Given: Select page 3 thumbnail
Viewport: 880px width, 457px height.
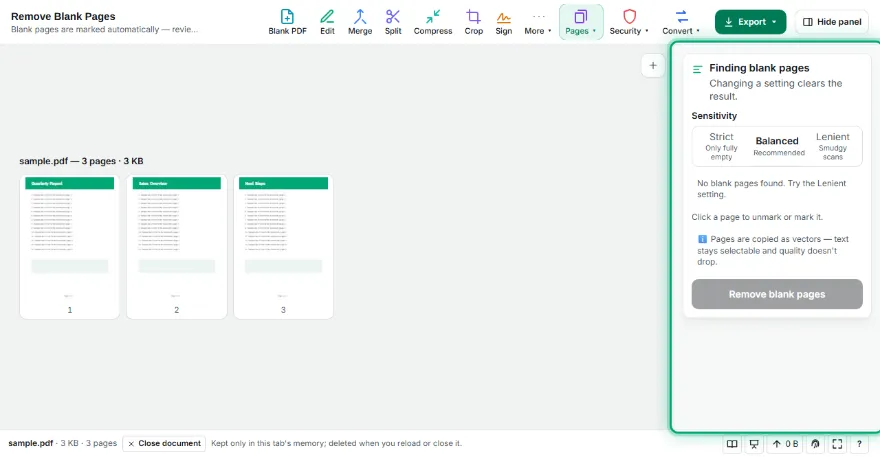Looking at the screenshot, I should pyautogui.click(x=283, y=246).
